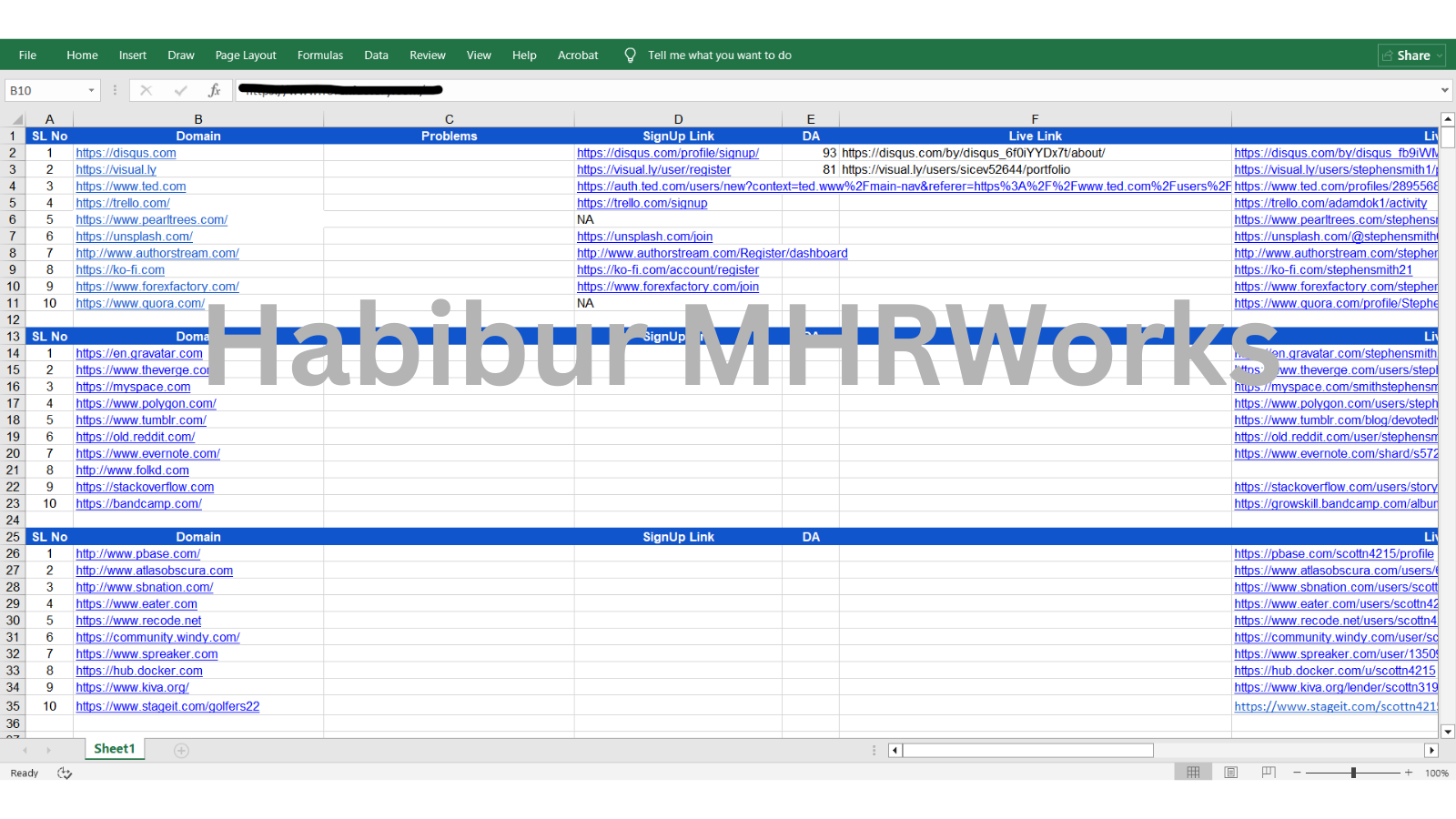Open the https://disqus.com domain link
1456x819 pixels.
126,153
